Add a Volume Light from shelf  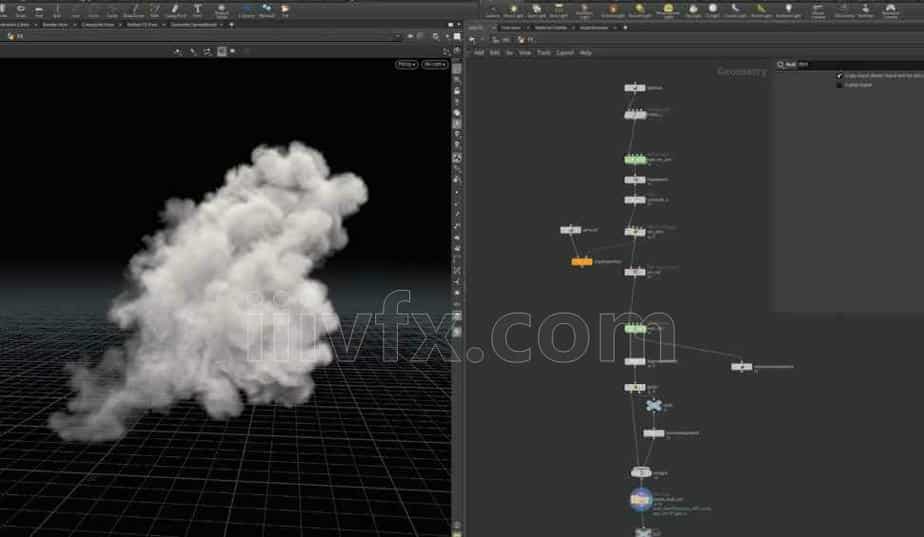(x=613, y=10)
